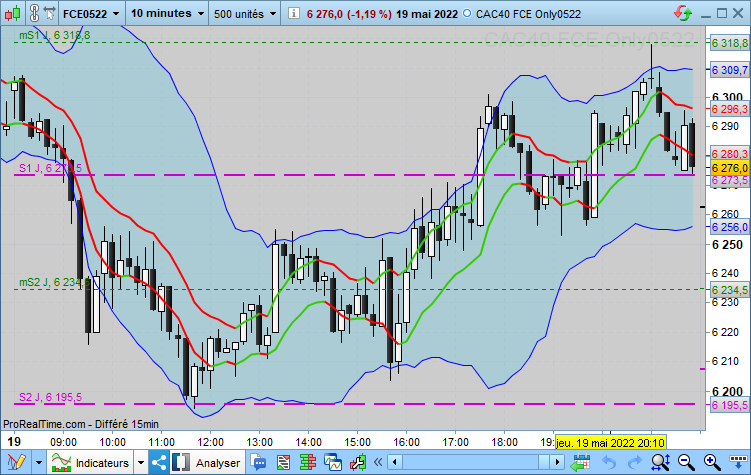Click the 6 250 price axis label
The height and width of the screenshot is (475, 751).
point(727,245)
